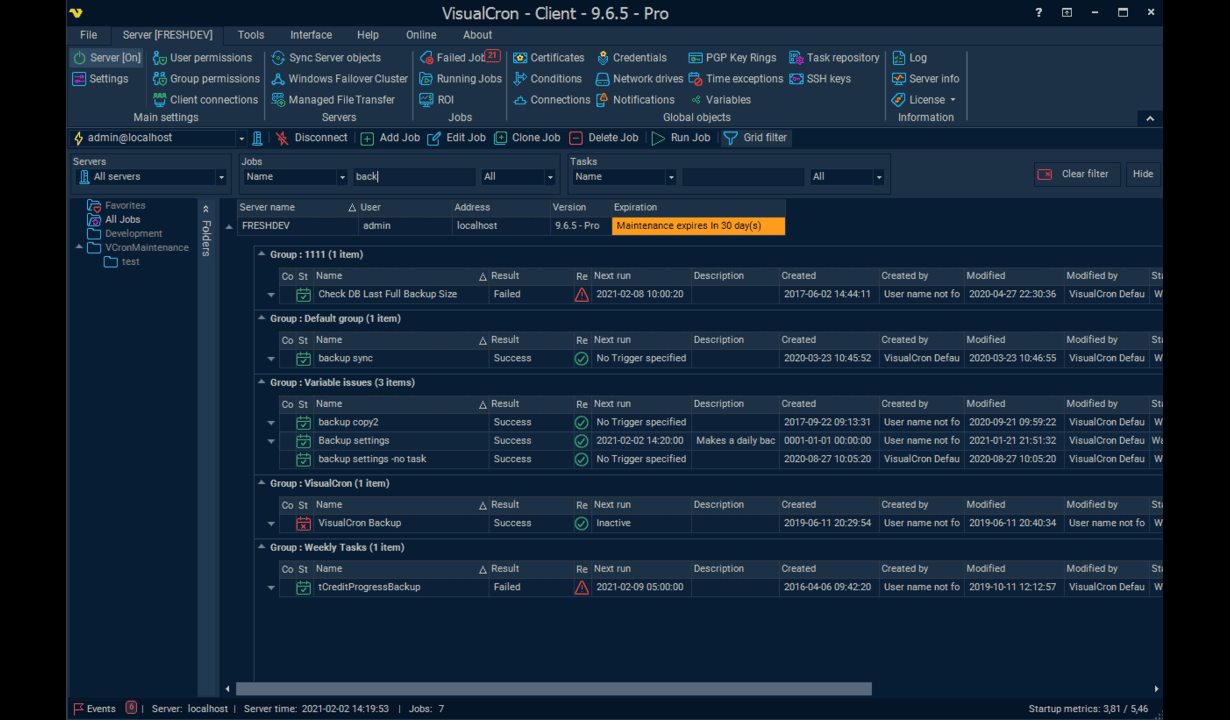Switch to the Interface tab
This screenshot has height=720, width=1230.
(311, 35)
